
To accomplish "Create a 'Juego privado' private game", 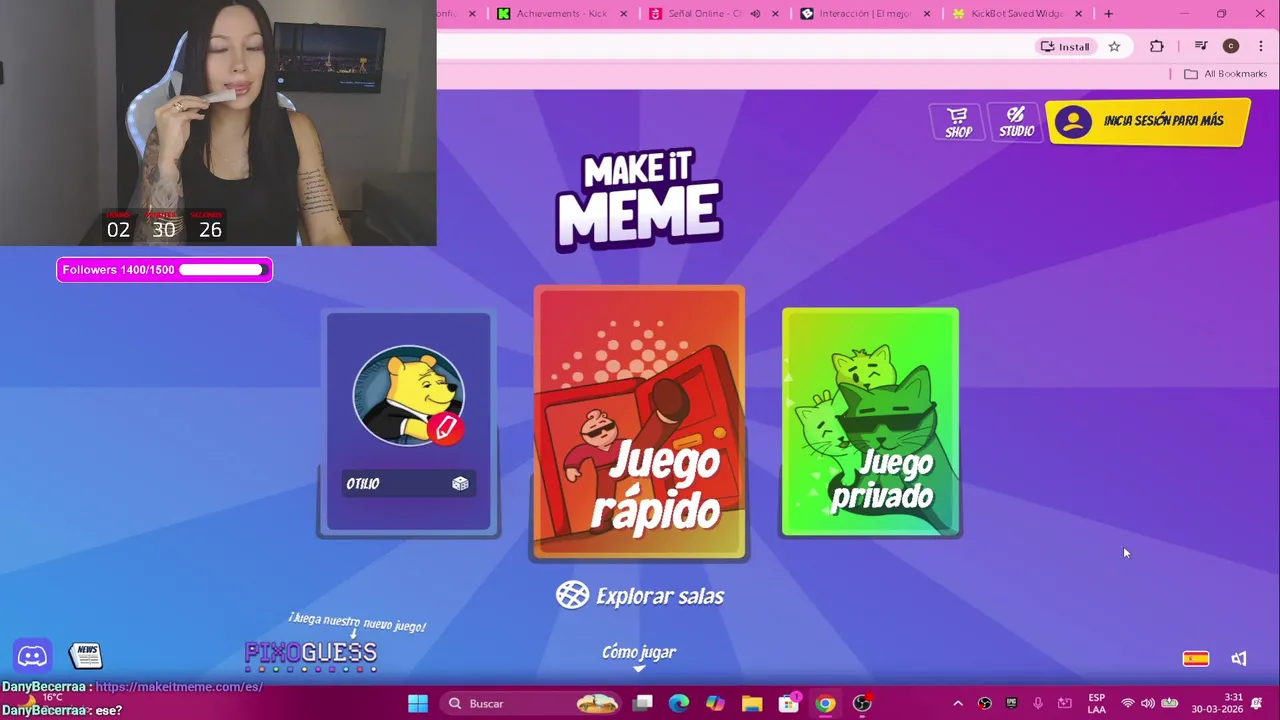I will (x=870, y=422).
